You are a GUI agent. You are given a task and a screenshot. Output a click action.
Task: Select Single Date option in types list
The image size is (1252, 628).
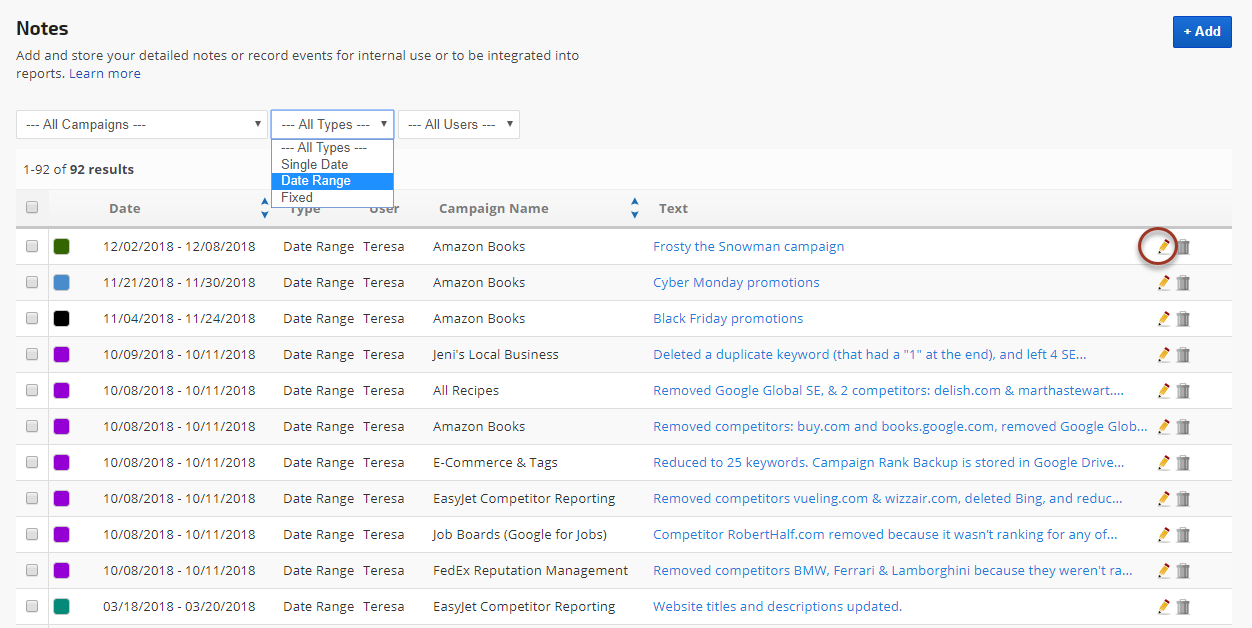point(315,164)
